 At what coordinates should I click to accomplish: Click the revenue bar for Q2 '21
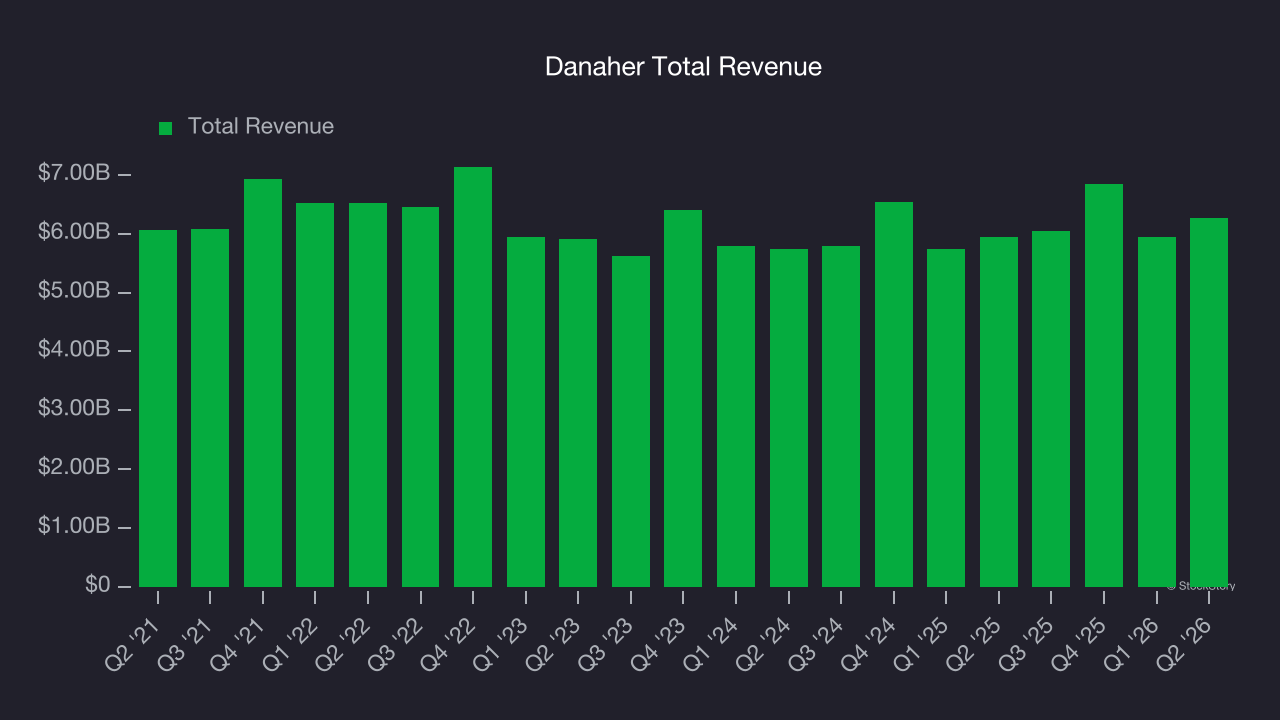pyautogui.click(x=158, y=408)
